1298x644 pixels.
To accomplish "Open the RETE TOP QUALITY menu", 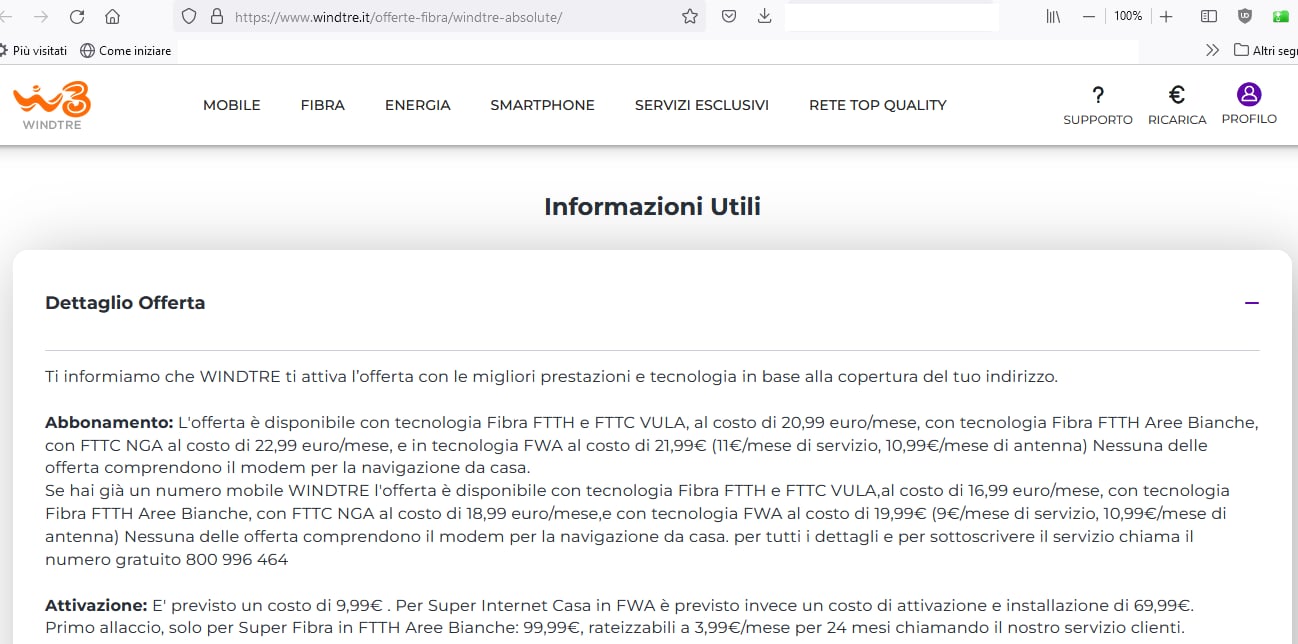I will tap(877, 105).
